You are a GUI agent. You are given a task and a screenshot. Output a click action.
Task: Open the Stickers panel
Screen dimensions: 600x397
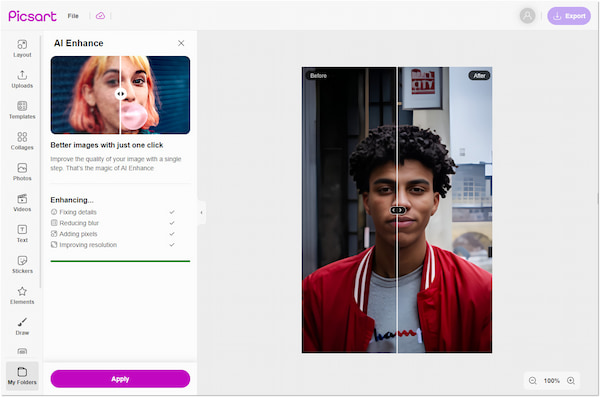click(22, 265)
